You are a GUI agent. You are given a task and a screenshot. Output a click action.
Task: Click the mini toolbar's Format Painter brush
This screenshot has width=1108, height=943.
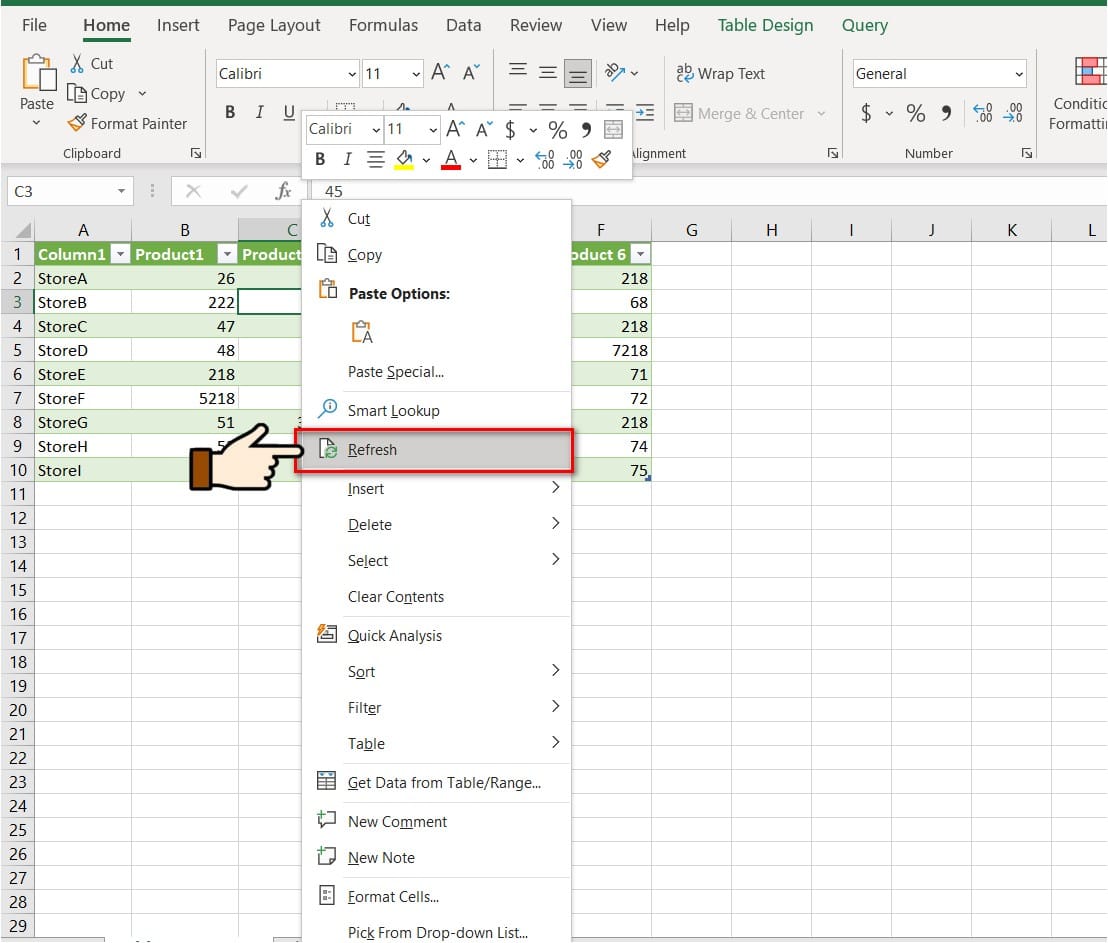pos(601,160)
